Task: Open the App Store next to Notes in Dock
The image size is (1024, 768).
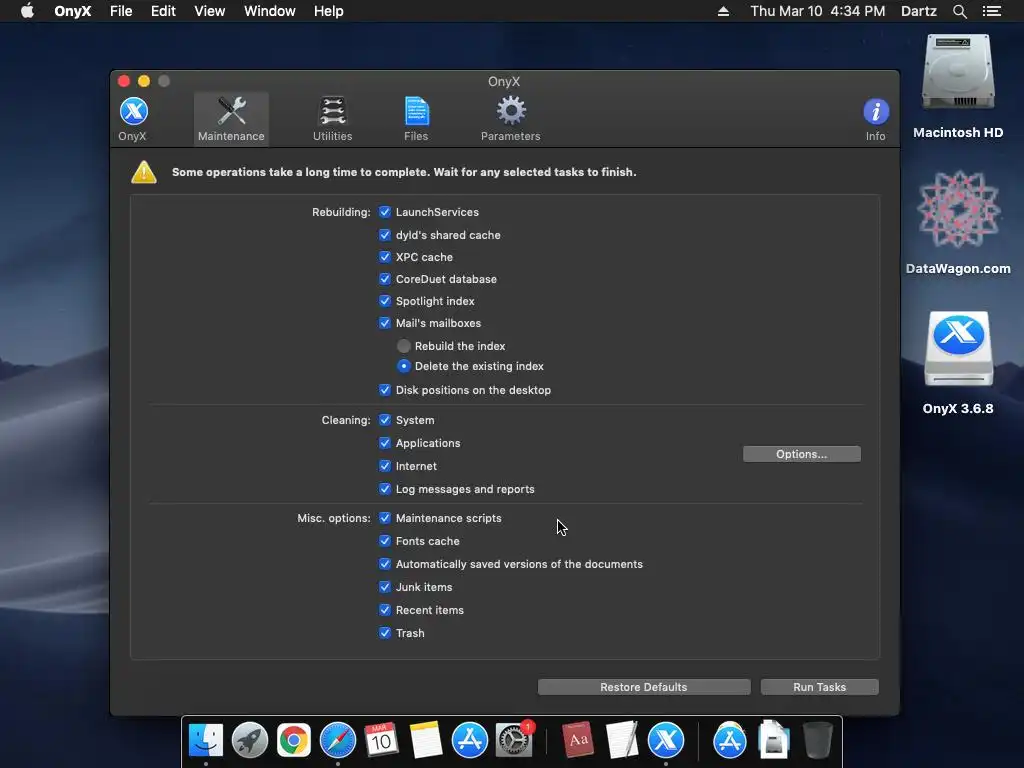Action: (x=470, y=741)
